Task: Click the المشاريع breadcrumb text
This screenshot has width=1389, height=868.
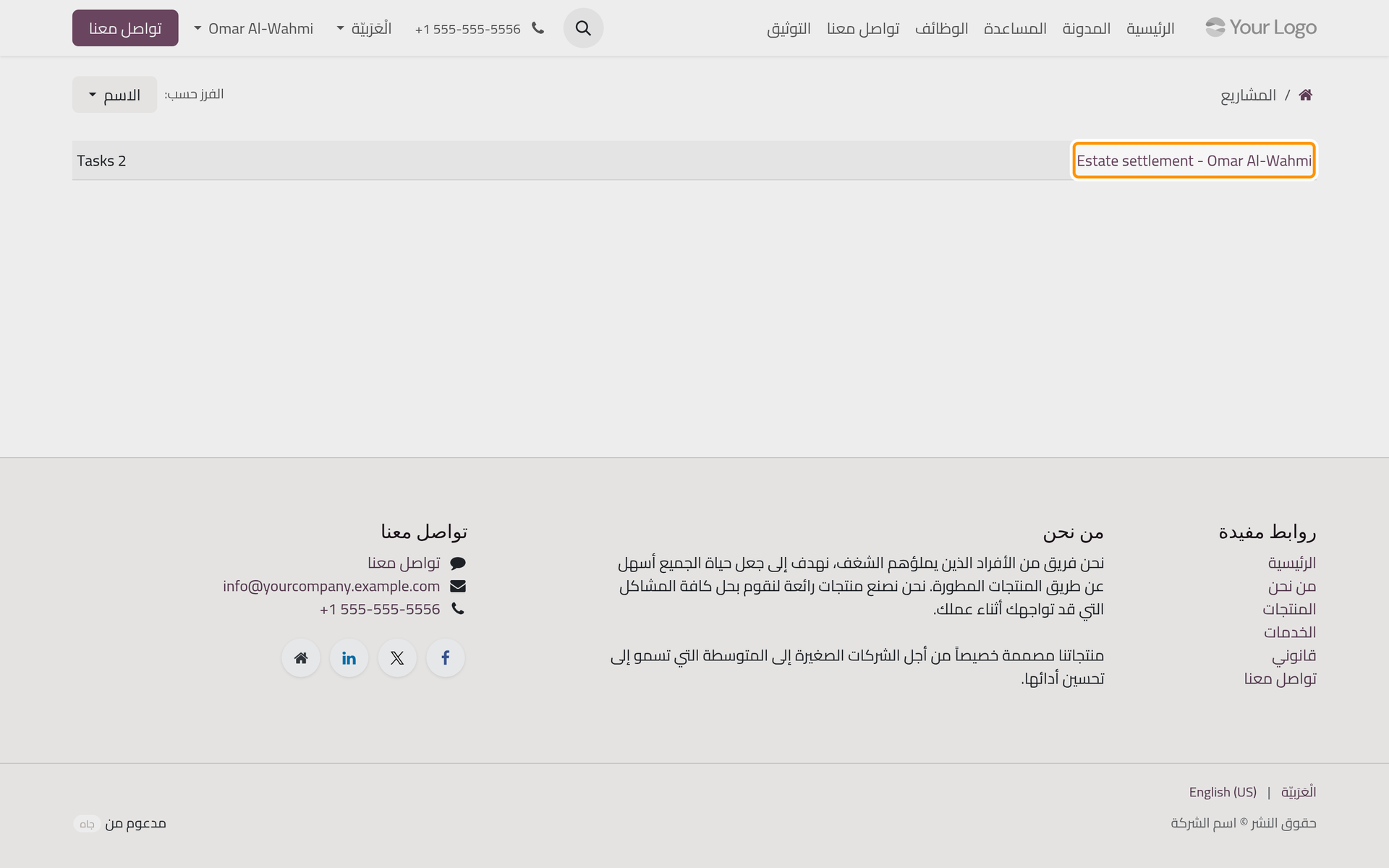Action: click(1249, 95)
